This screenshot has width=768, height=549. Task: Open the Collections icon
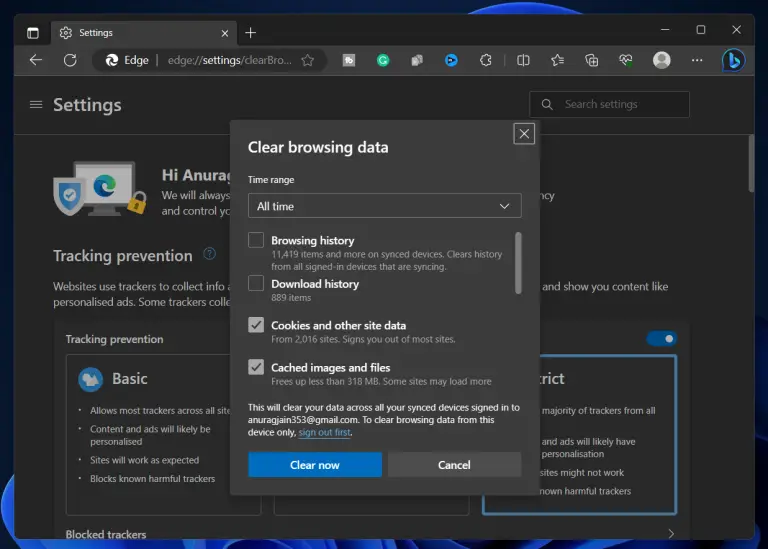[591, 60]
